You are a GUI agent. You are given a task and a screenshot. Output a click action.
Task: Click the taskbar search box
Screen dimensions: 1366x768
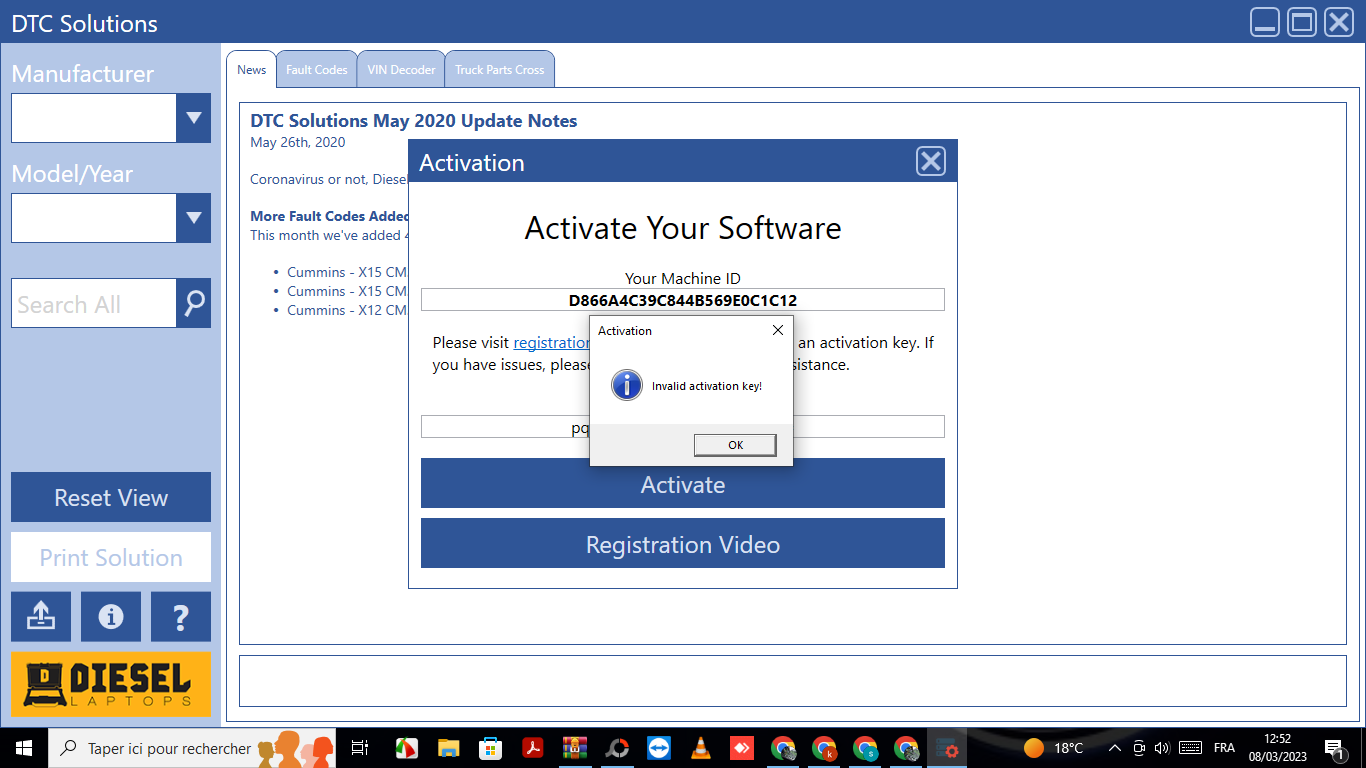pos(193,748)
